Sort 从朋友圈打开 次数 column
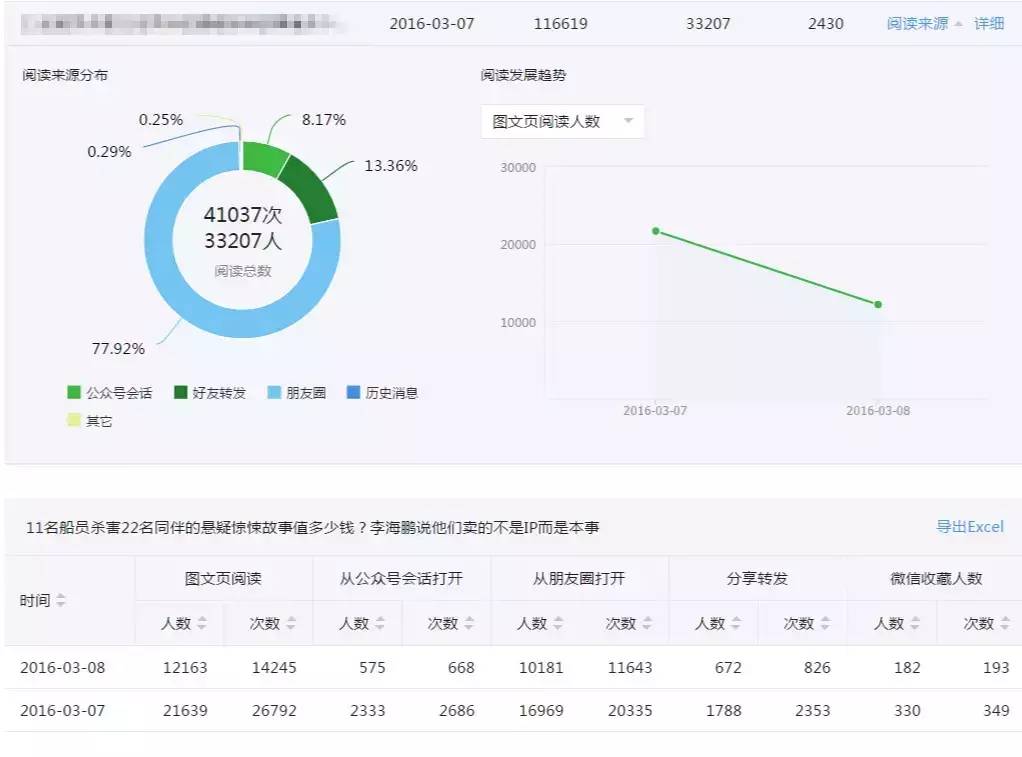Image resolution: width=1022 pixels, height=757 pixels. [647, 623]
